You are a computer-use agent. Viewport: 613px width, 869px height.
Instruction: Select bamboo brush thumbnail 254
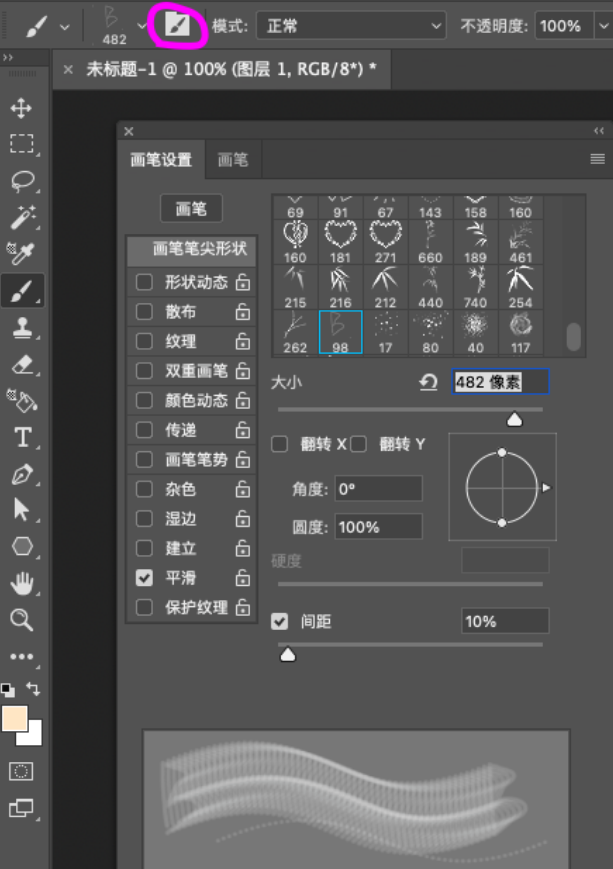pos(520,287)
